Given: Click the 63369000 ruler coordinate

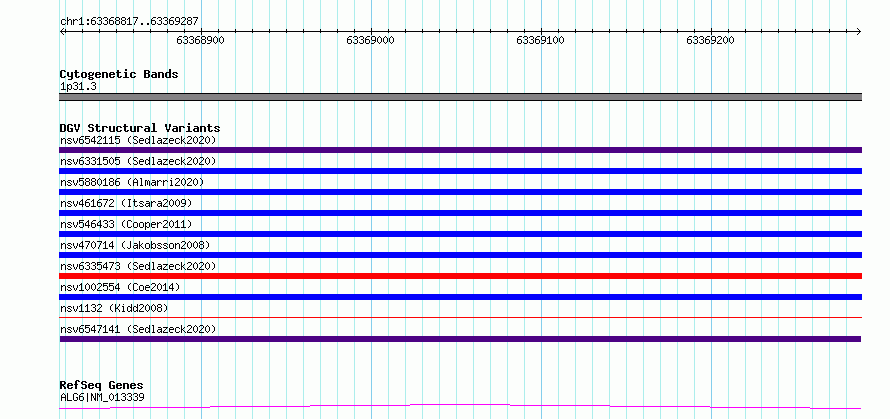Looking at the screenshot, I should tap(370, 40).
